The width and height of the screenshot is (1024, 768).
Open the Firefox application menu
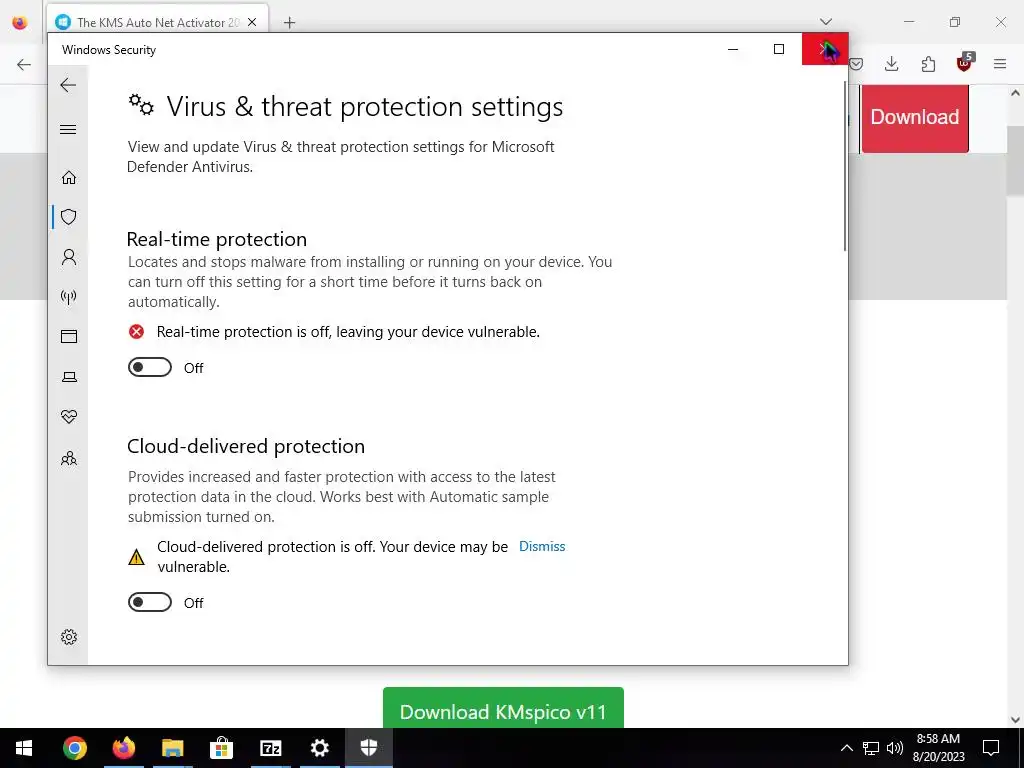tap(1000, 64)
